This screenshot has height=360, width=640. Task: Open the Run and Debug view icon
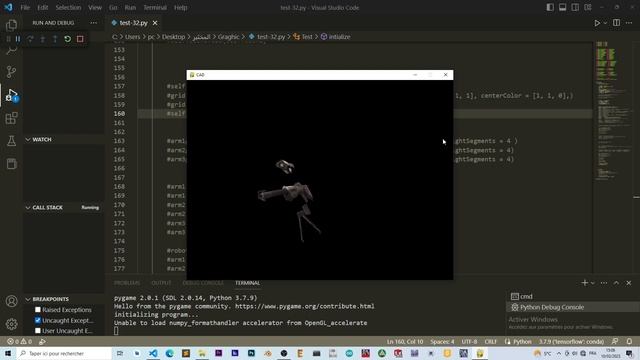pyautogui.click(x=11, y=95)
